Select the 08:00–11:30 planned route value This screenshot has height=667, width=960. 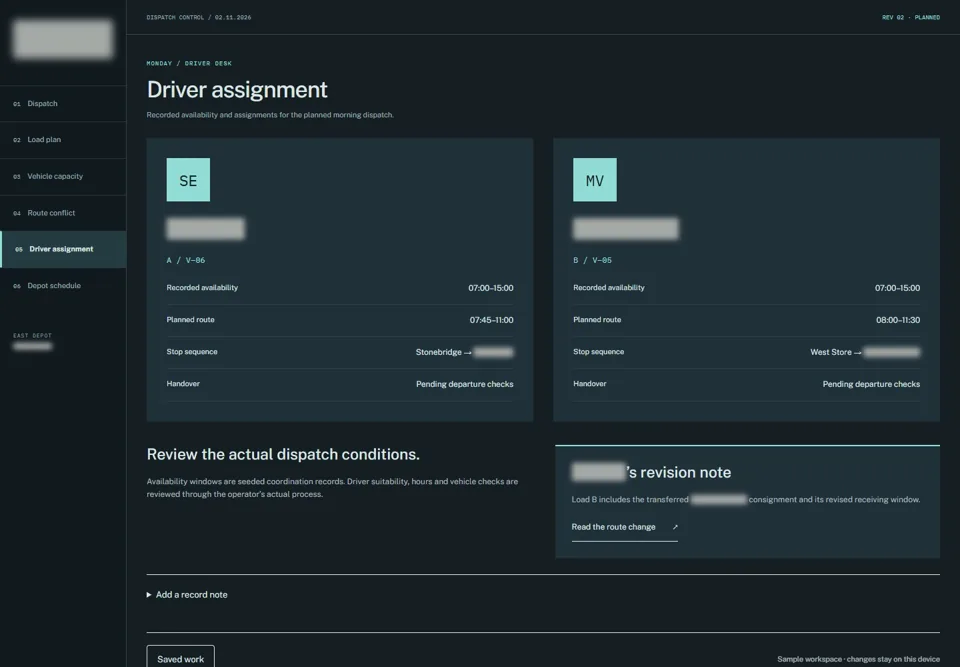pyautogui.click(x=898, y=320)
